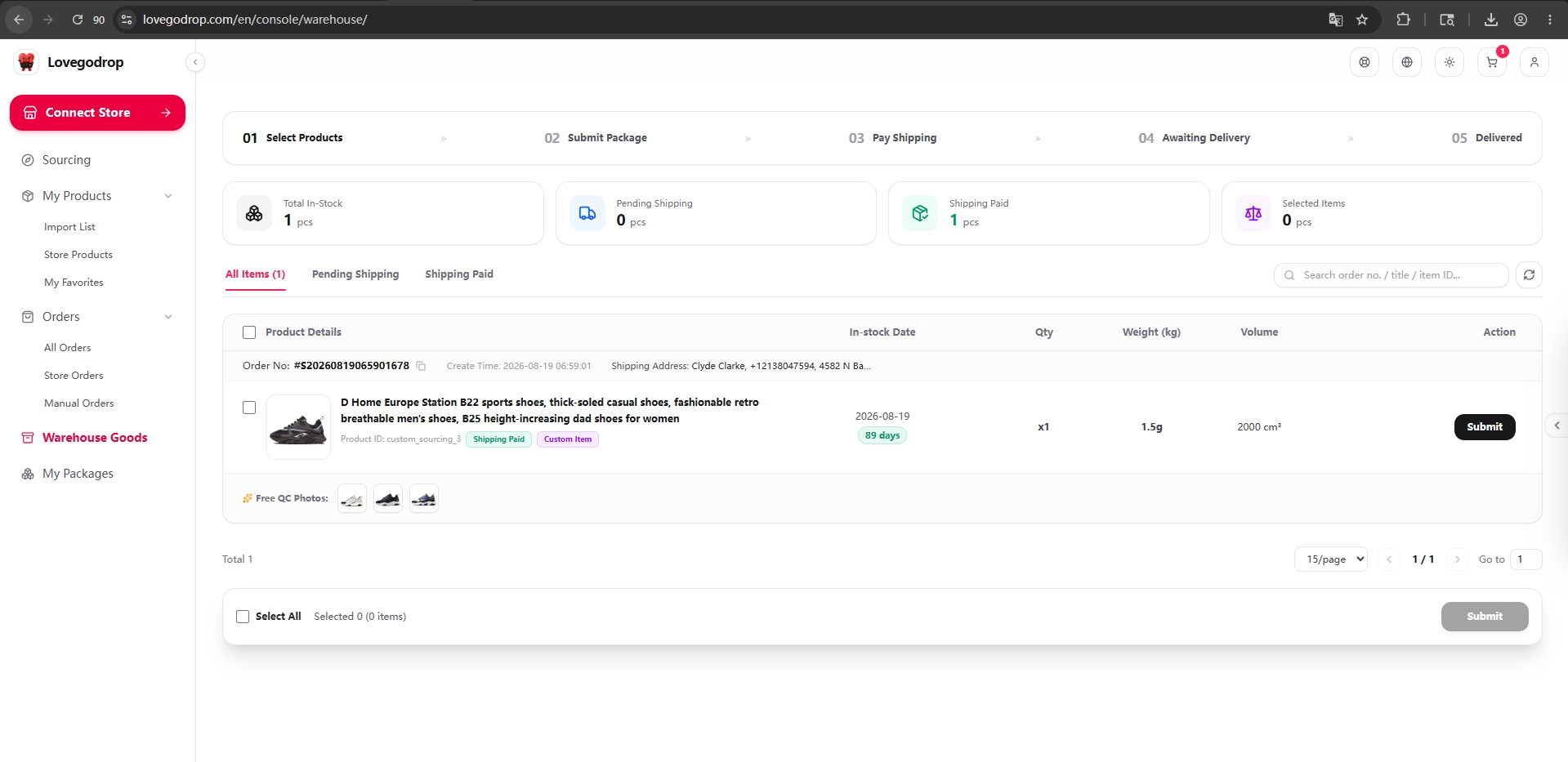Image resolution: width=1568 pixels, height=762 pixels.
Task: Select the All Items (1) tab
Action: point(255,274)
